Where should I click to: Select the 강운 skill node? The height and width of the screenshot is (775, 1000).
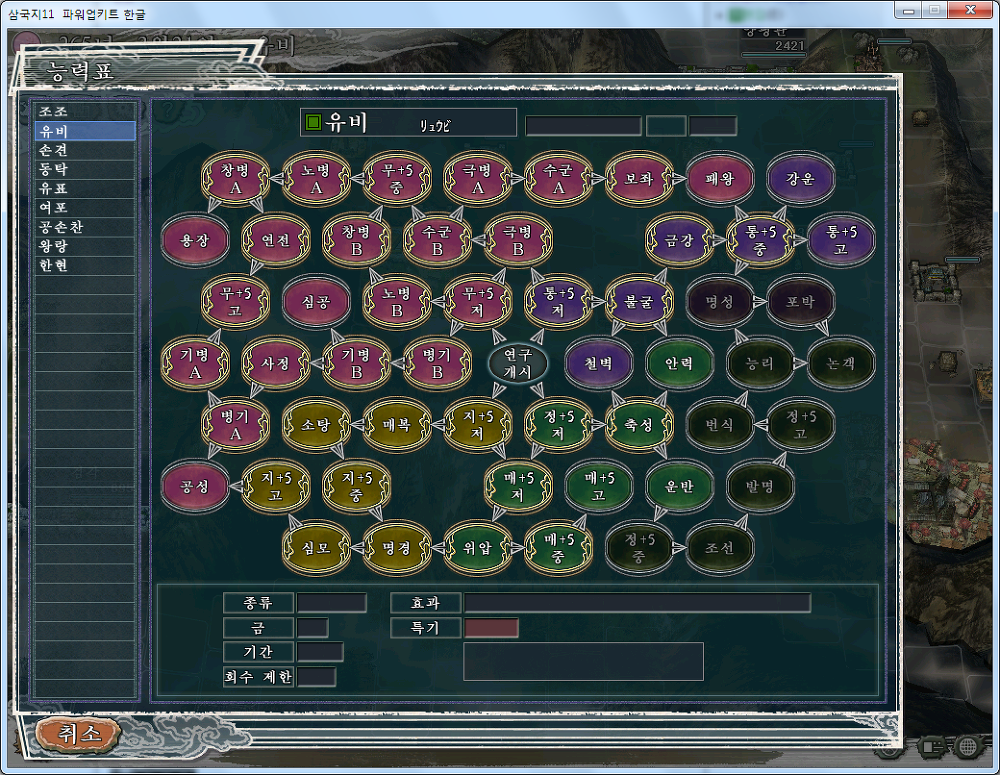click(x=800, y=178)
